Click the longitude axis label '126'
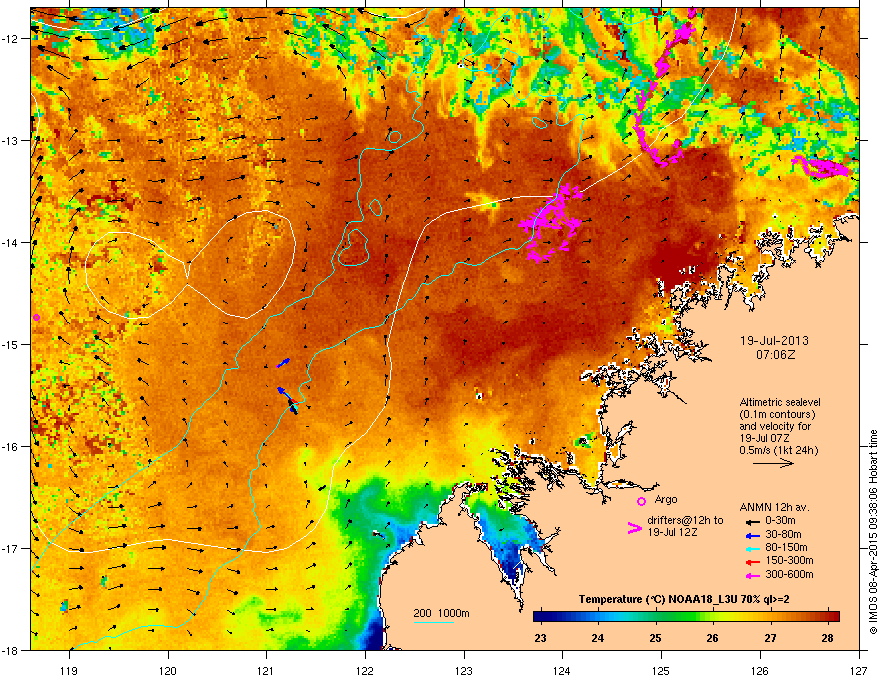Image resolution: width=880 pixels, height=680 pixels. [x=760, y=670]
